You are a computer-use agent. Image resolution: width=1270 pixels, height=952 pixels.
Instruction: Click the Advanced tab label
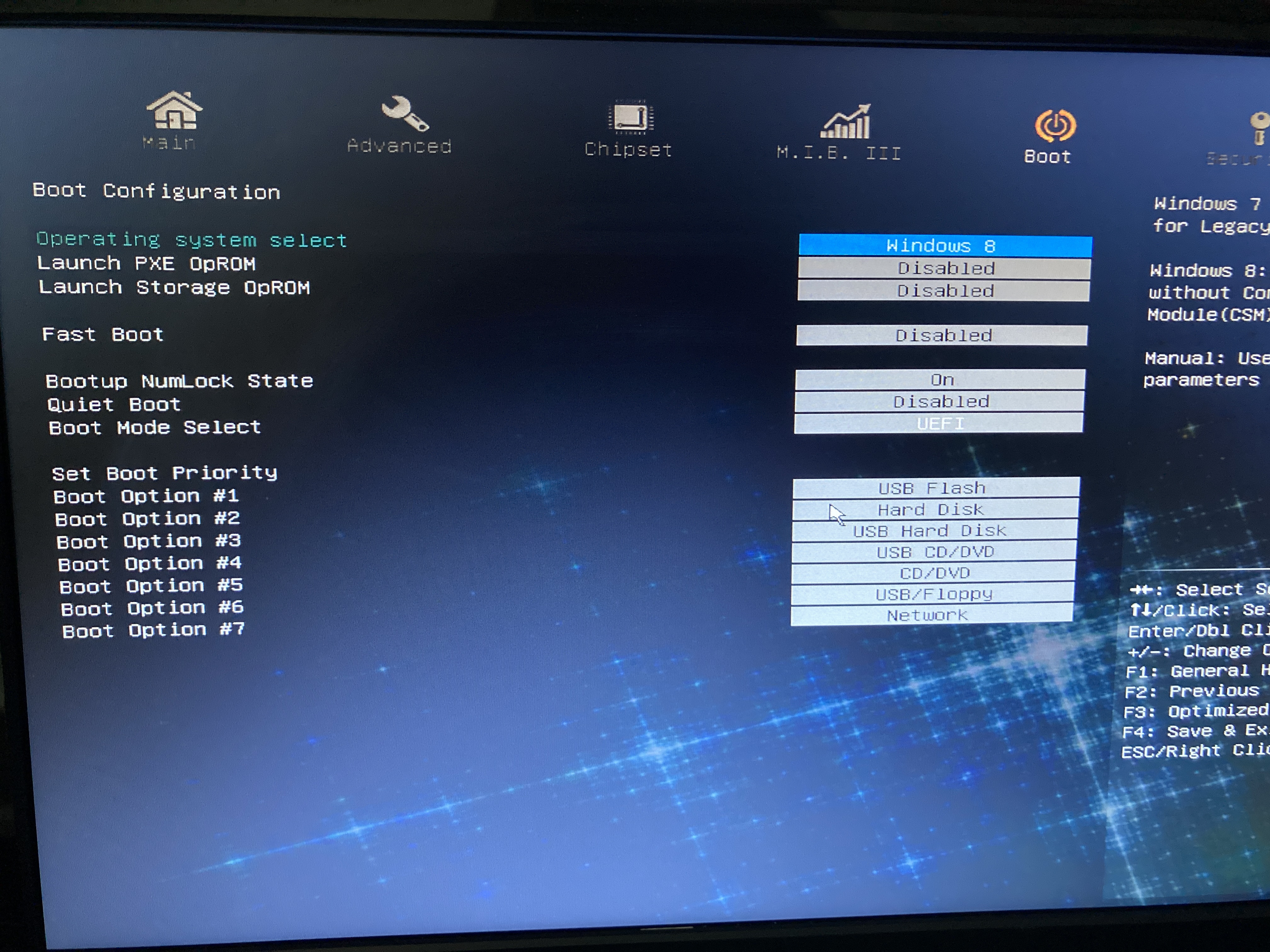tap(400, 146)
